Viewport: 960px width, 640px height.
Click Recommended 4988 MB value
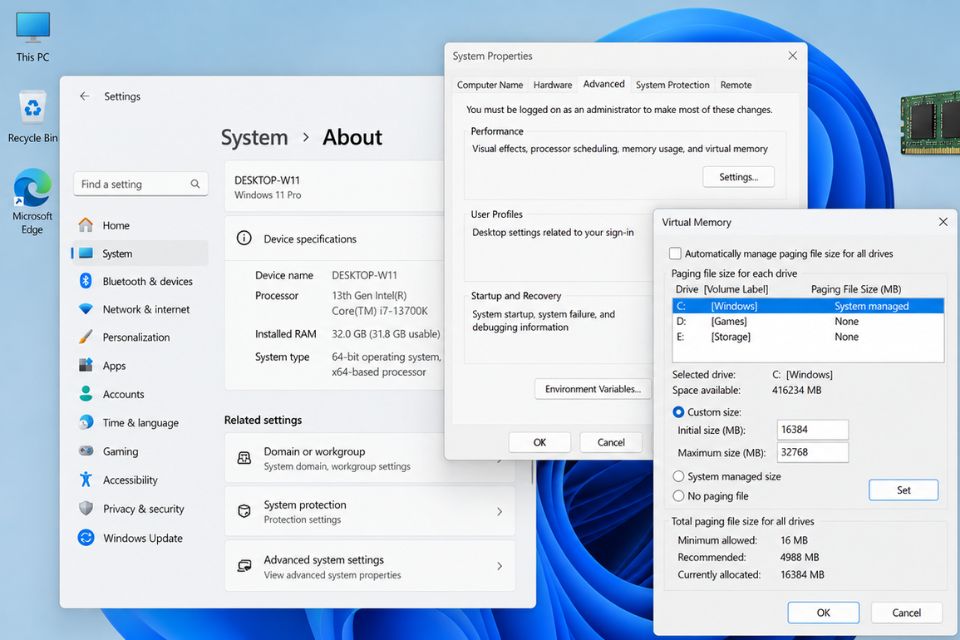[x=799, y=557]
